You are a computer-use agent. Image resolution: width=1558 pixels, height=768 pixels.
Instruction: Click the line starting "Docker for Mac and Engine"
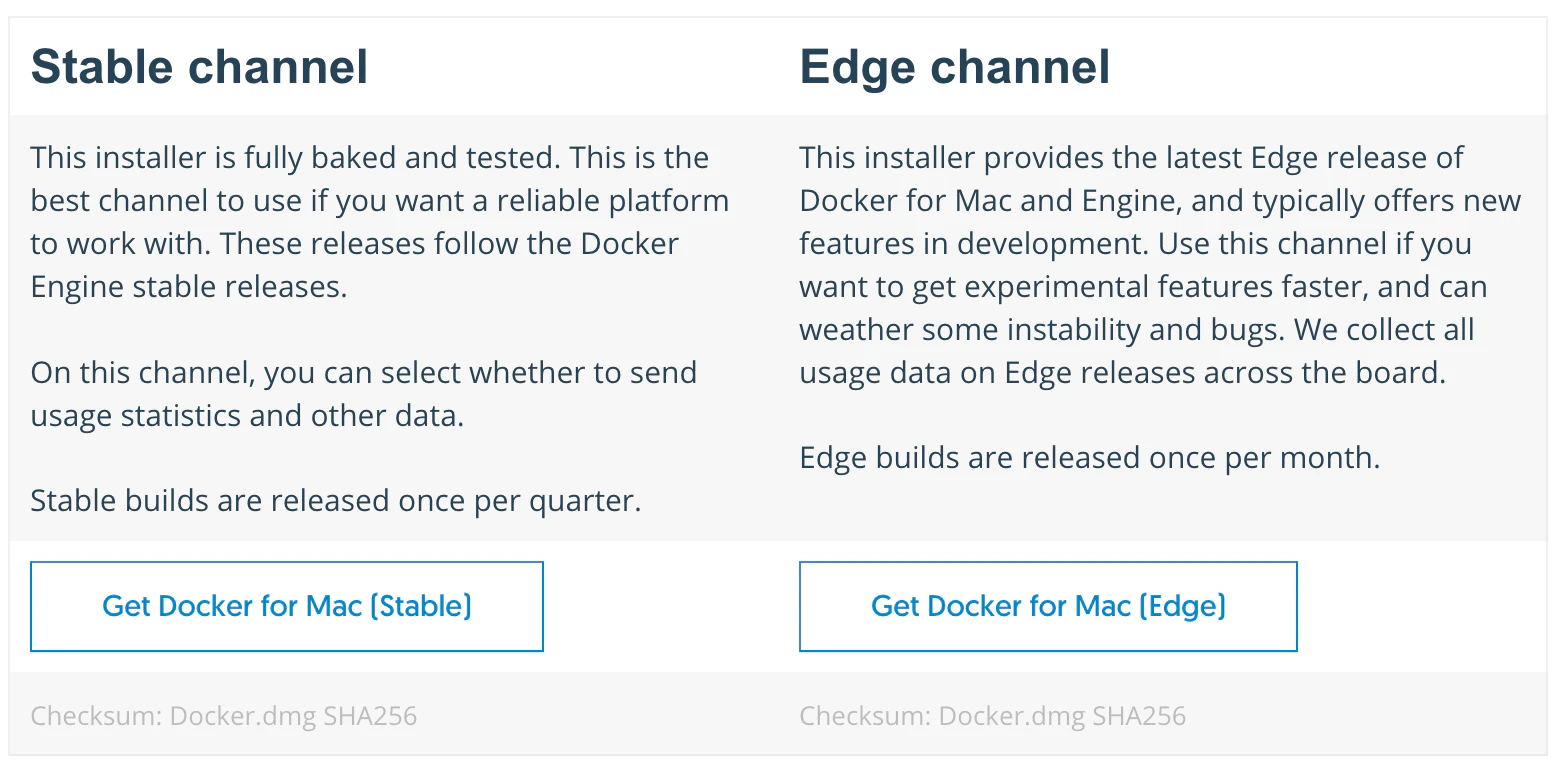[1160, 201]
